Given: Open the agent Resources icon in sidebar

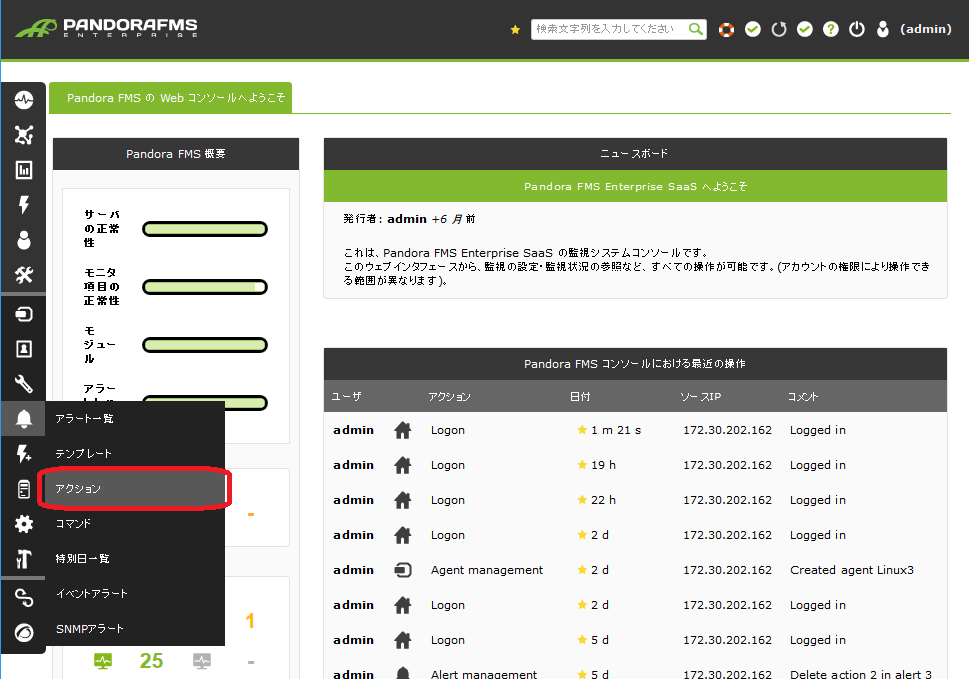Looking at the screenshot, I should 23,314.
